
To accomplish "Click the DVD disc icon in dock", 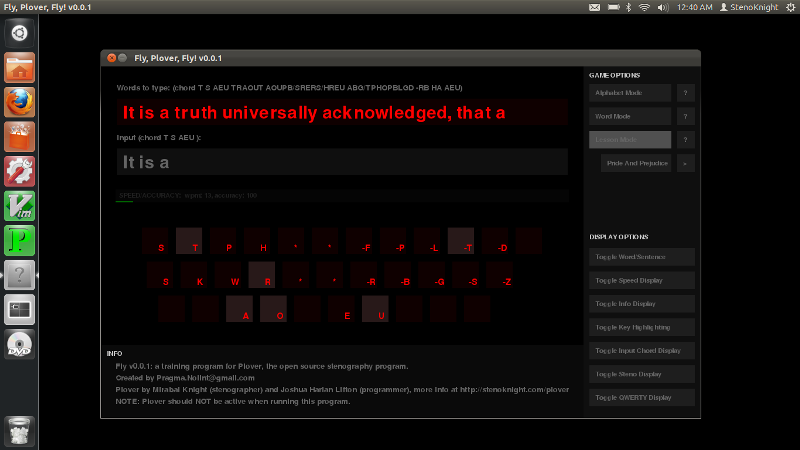I will tap(19, 344).
